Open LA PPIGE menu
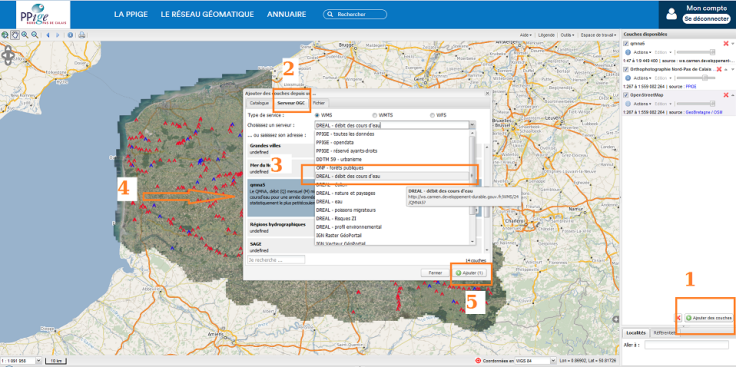 (x=130, y=15)
